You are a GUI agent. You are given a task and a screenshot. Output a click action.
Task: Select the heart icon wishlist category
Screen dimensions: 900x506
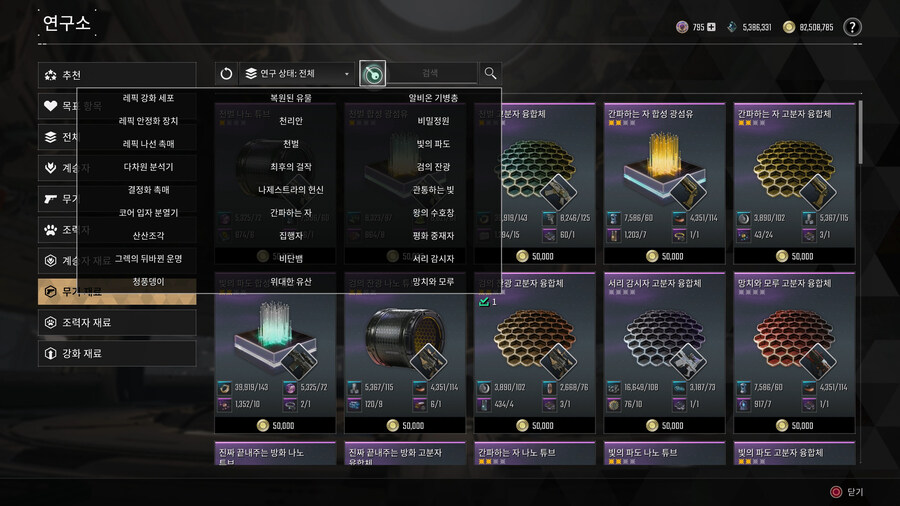coord(51,106)
